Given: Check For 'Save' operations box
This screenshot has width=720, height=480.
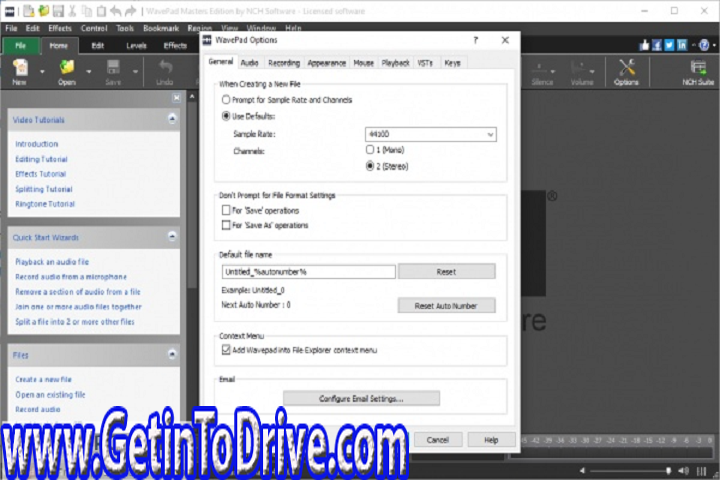Looking at the screenshot, I should click(x=226, y=210).
